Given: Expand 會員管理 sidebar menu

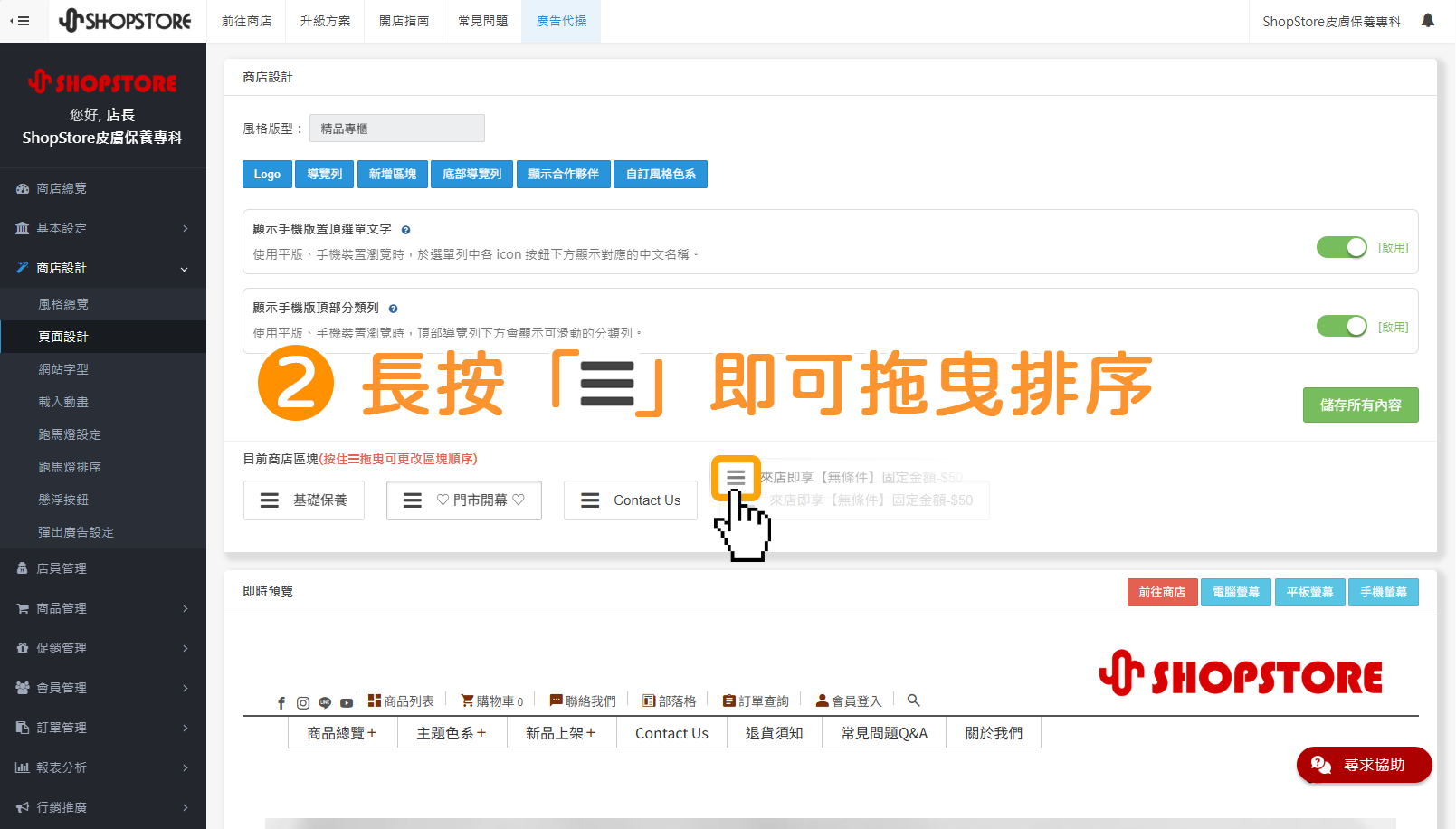Looking at the screenshot, I should (x=103, y=688).
